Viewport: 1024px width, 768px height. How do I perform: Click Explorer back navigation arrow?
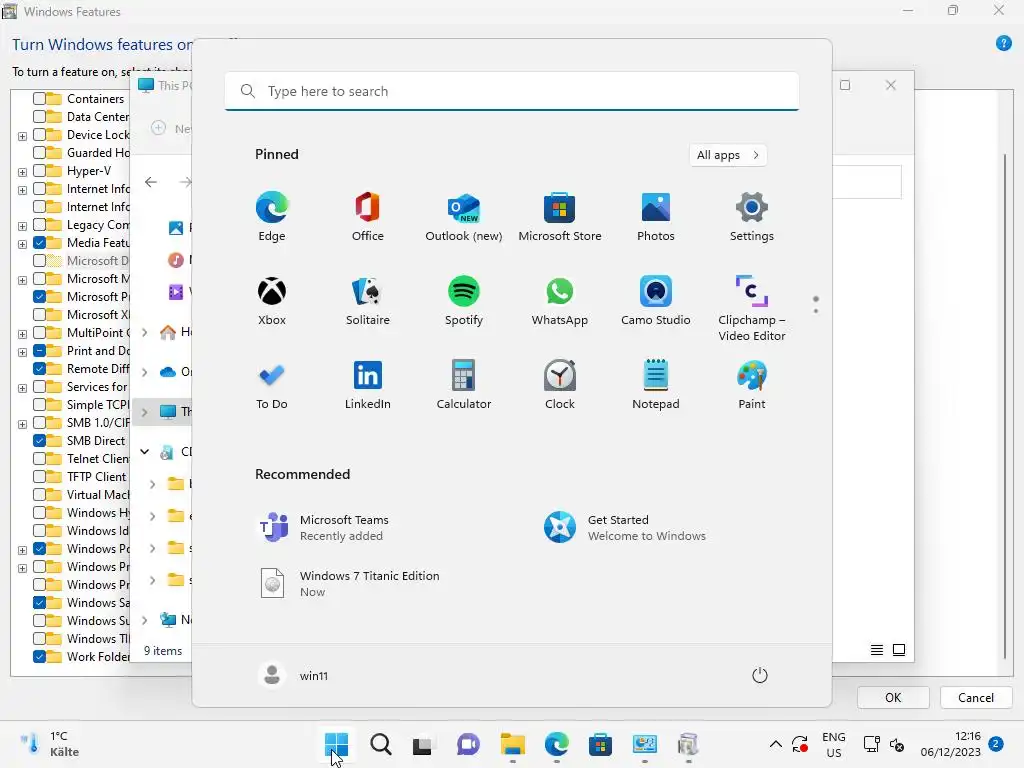(151, 182)
